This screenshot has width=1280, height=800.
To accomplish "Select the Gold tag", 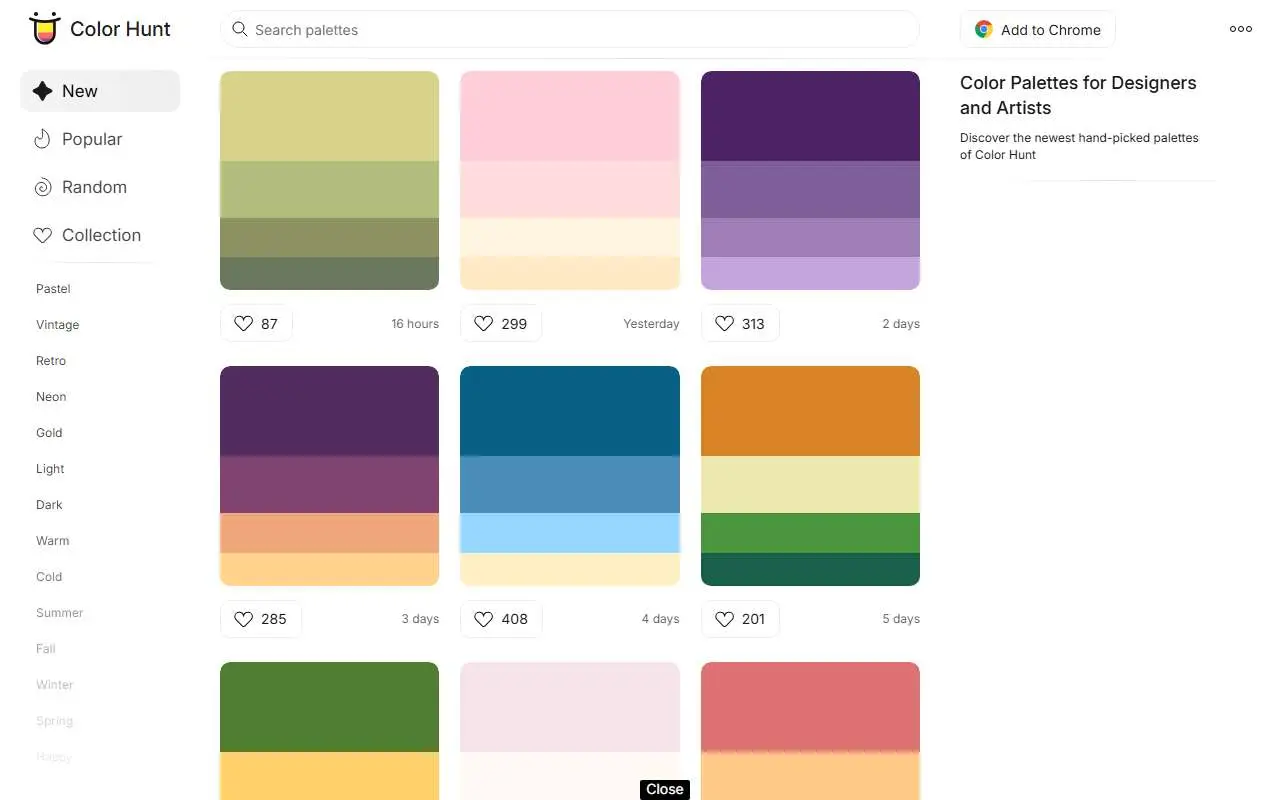I will (x=49, y=433).
